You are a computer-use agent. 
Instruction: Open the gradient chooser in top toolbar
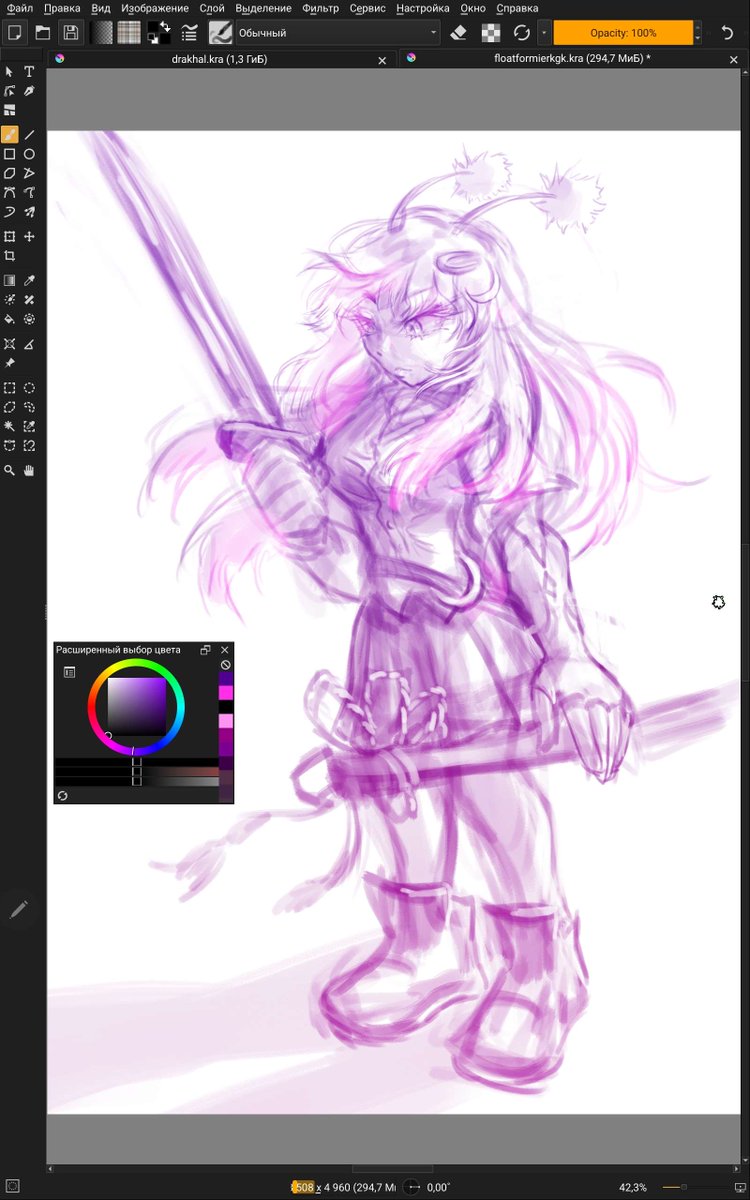coord(102,33)
